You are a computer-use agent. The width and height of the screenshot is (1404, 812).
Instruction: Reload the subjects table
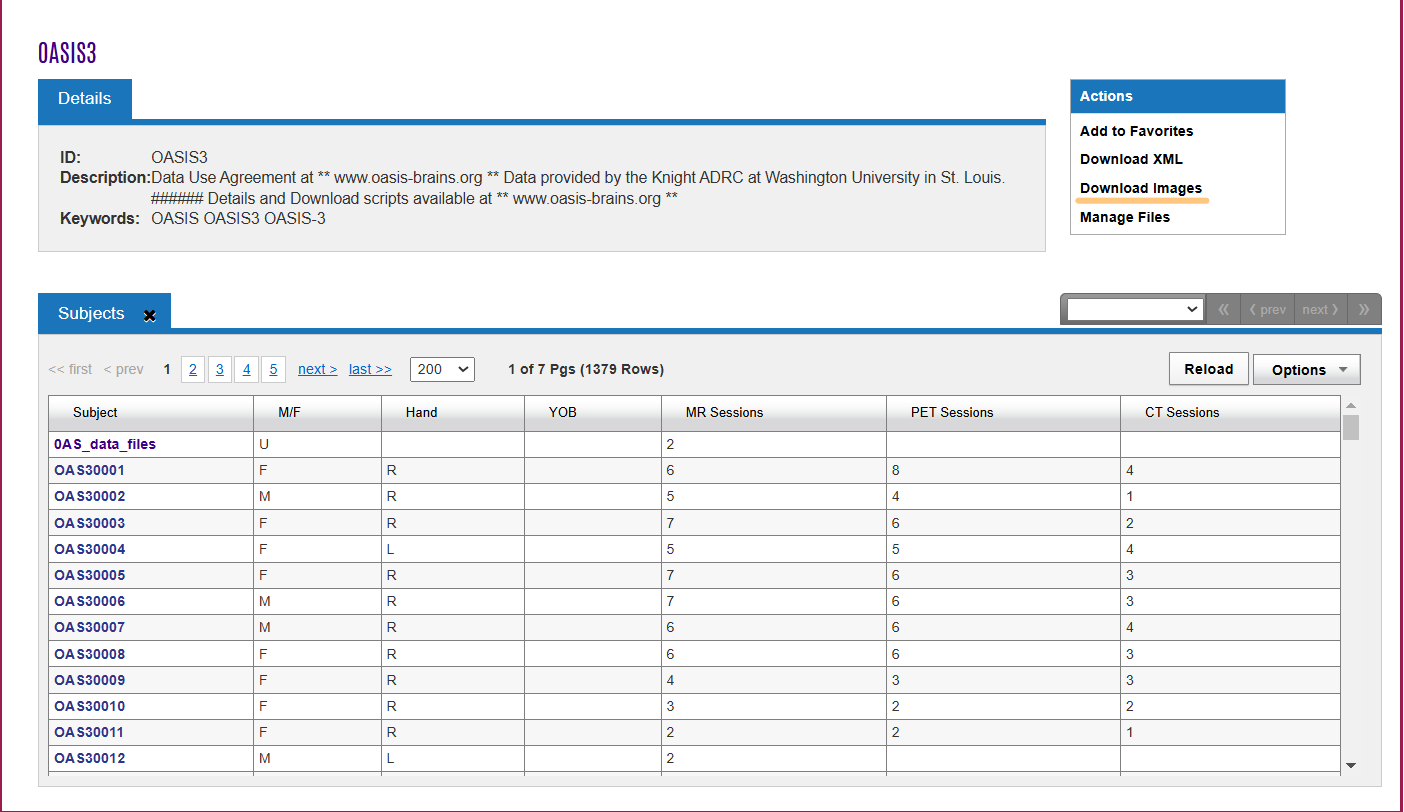pos(1209,369)
